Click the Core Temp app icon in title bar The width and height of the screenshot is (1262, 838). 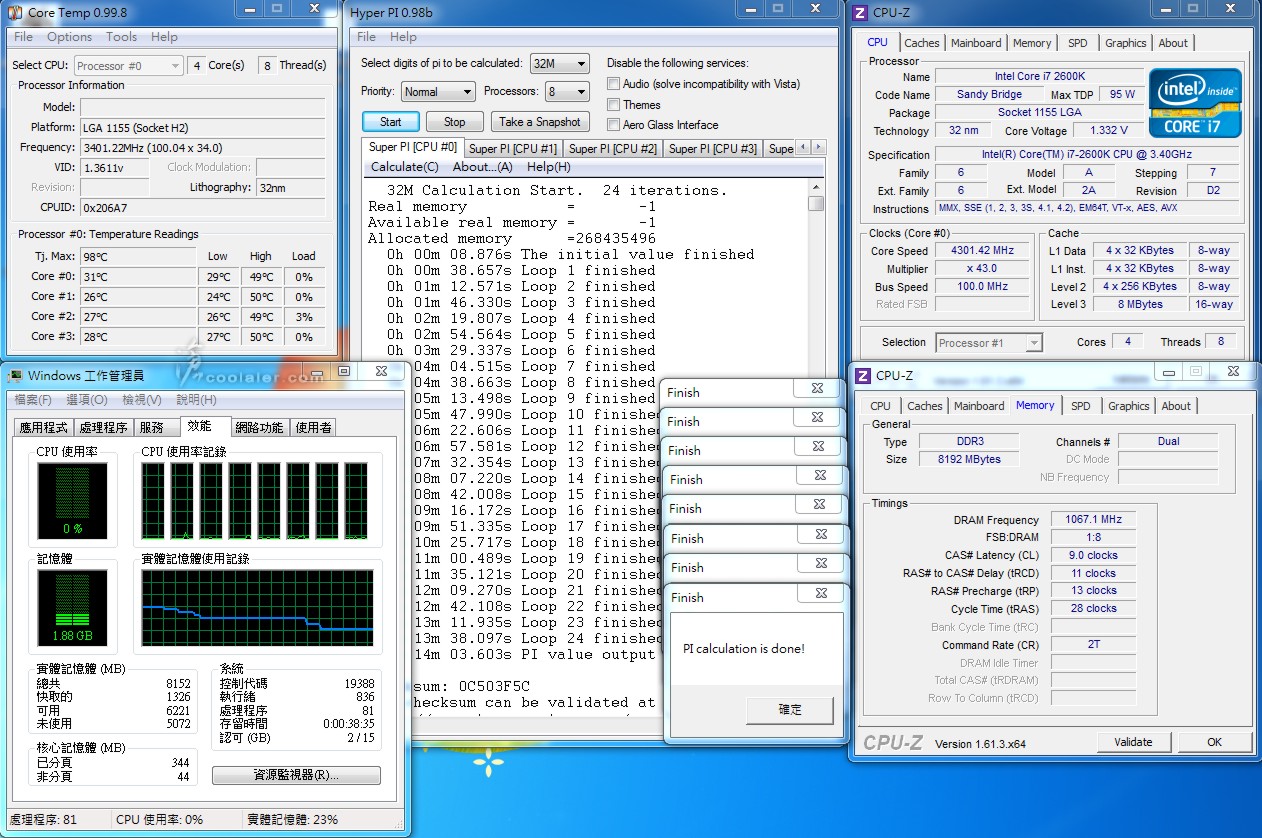(15, 12)
